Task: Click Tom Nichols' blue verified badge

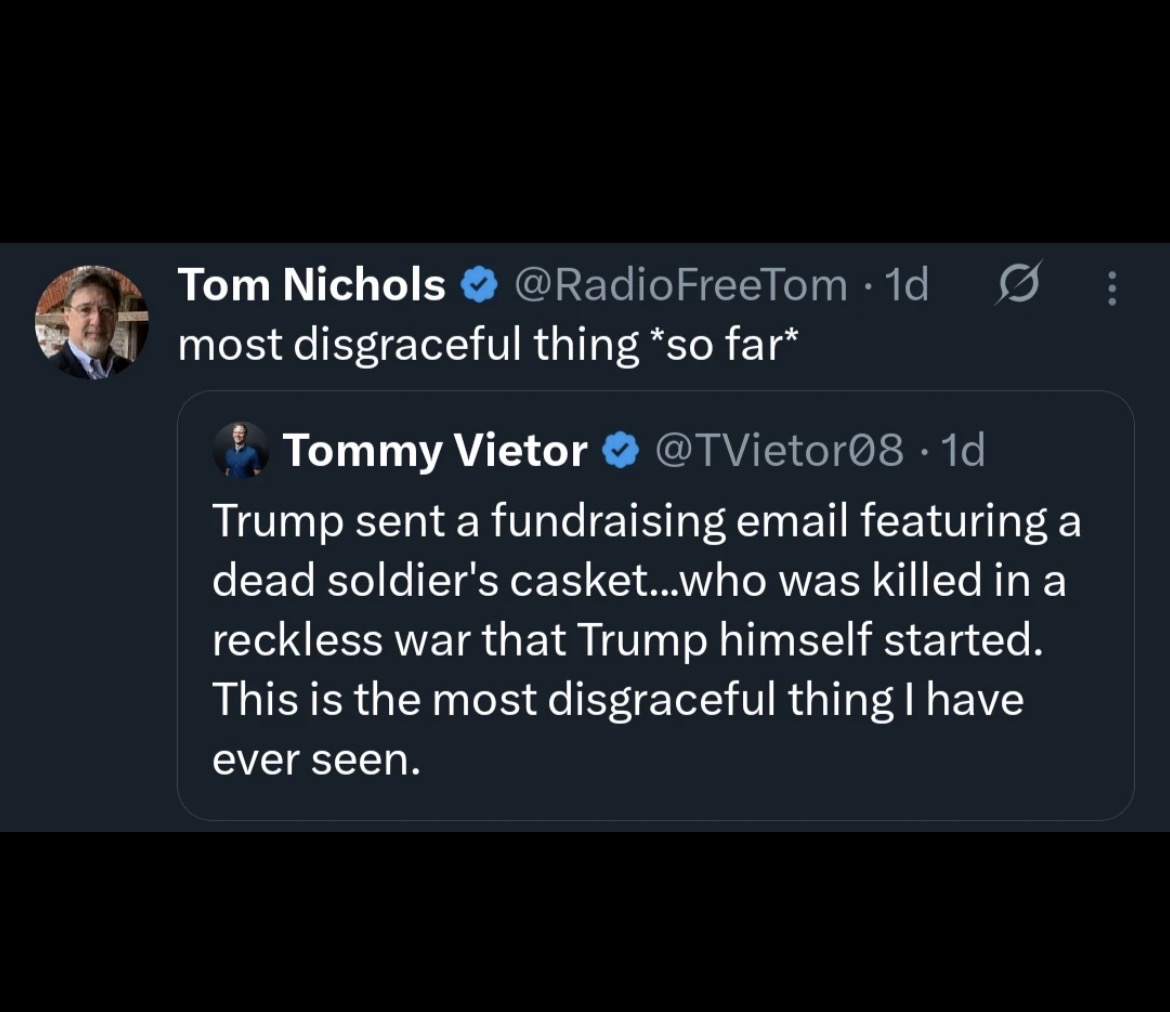Action: coord(479,287)
